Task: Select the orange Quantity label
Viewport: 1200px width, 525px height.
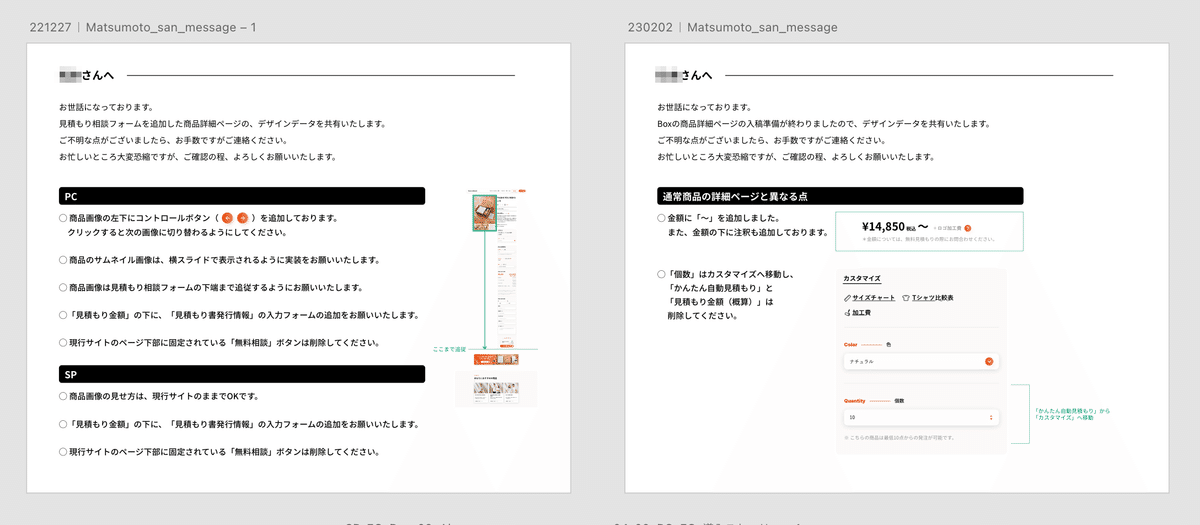Action: point(855,399)
